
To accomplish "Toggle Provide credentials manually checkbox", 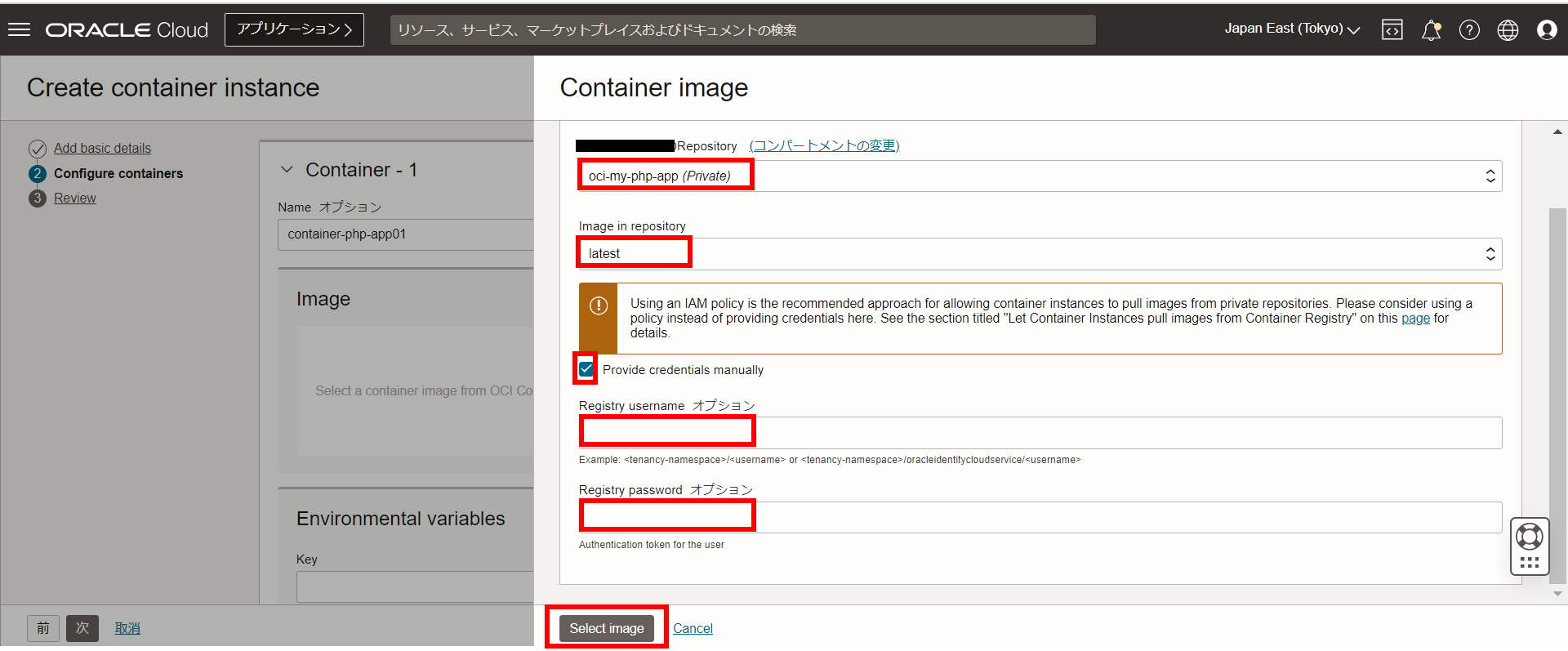I will pos(586,369).
